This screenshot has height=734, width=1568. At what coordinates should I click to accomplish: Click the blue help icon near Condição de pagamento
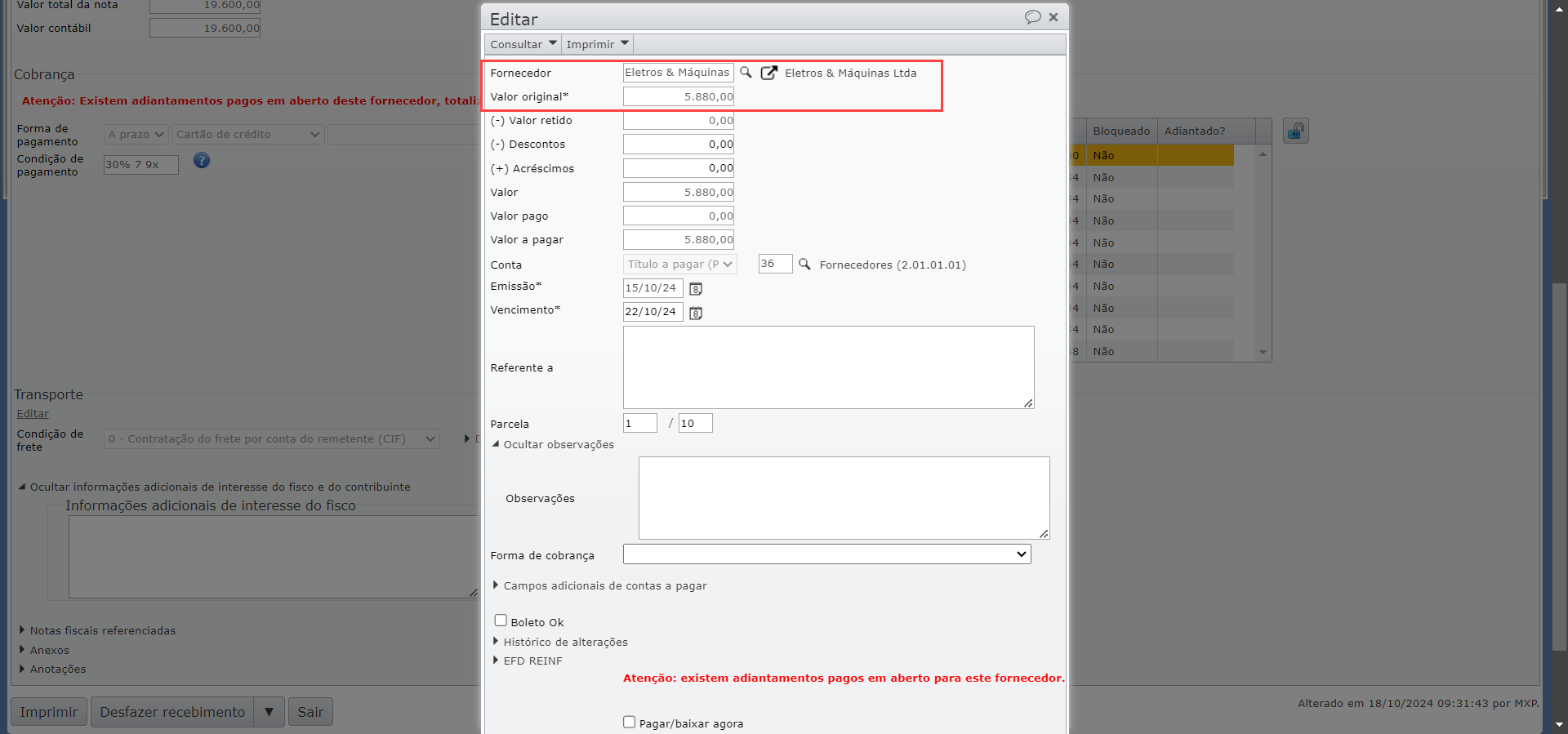pyautogui.click(x=202, y=161)
